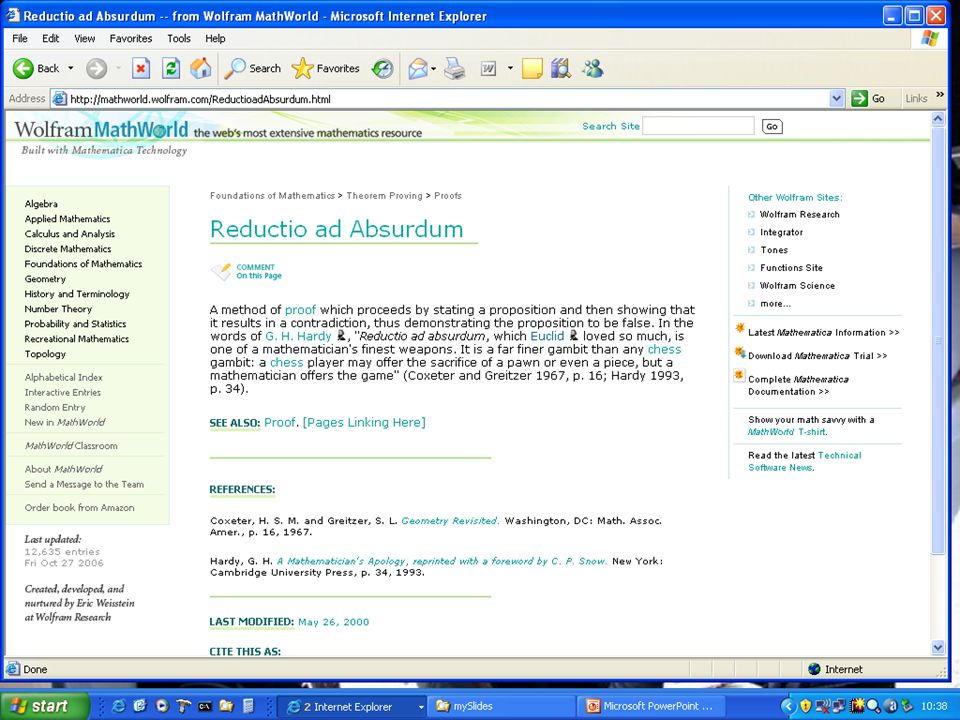The width and height of the screenshot is (960, 720).
Task: Click the security shield tray icon
Action: coord(806,706)
